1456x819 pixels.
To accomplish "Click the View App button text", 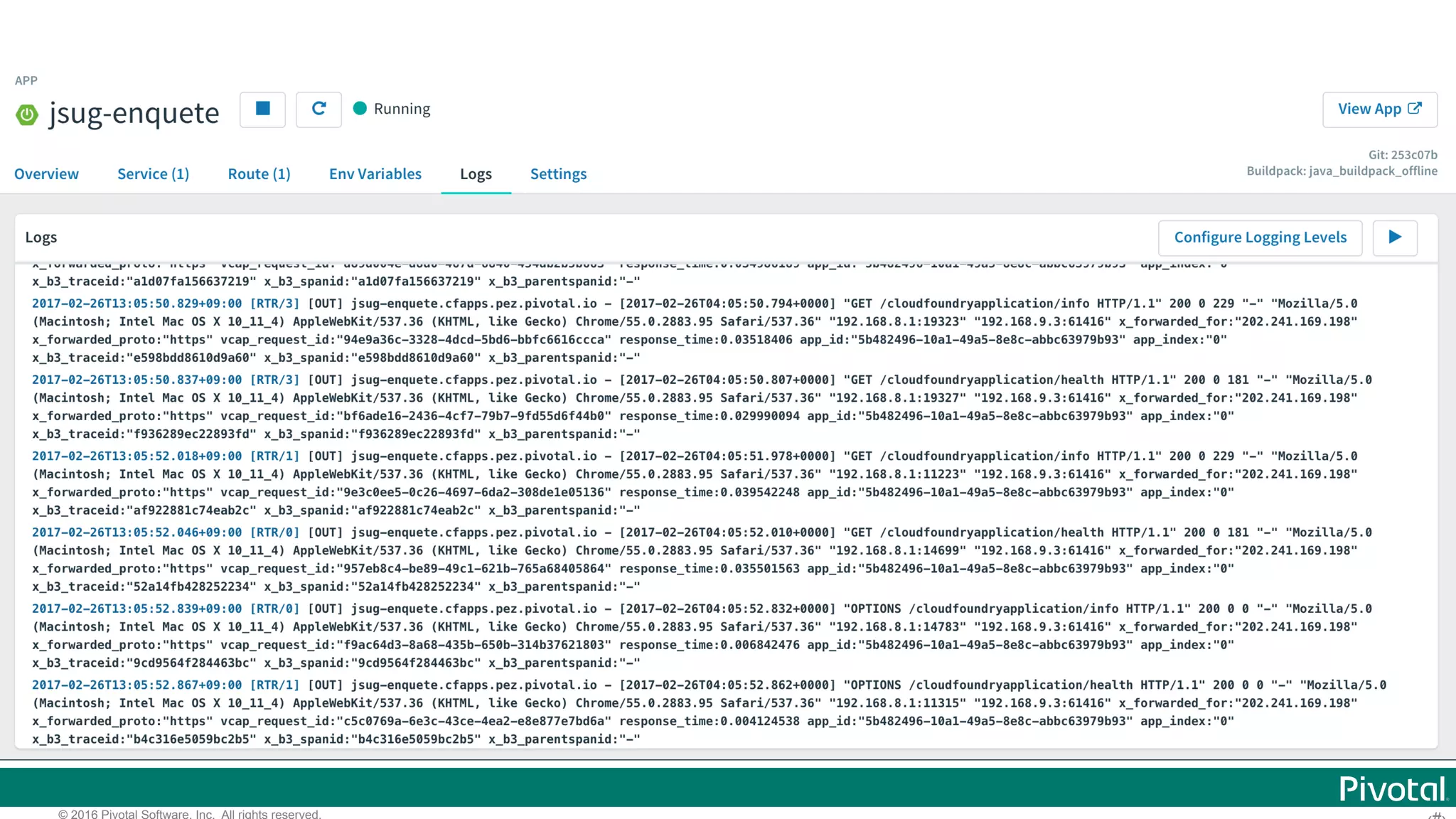I will click(1369, 109).
